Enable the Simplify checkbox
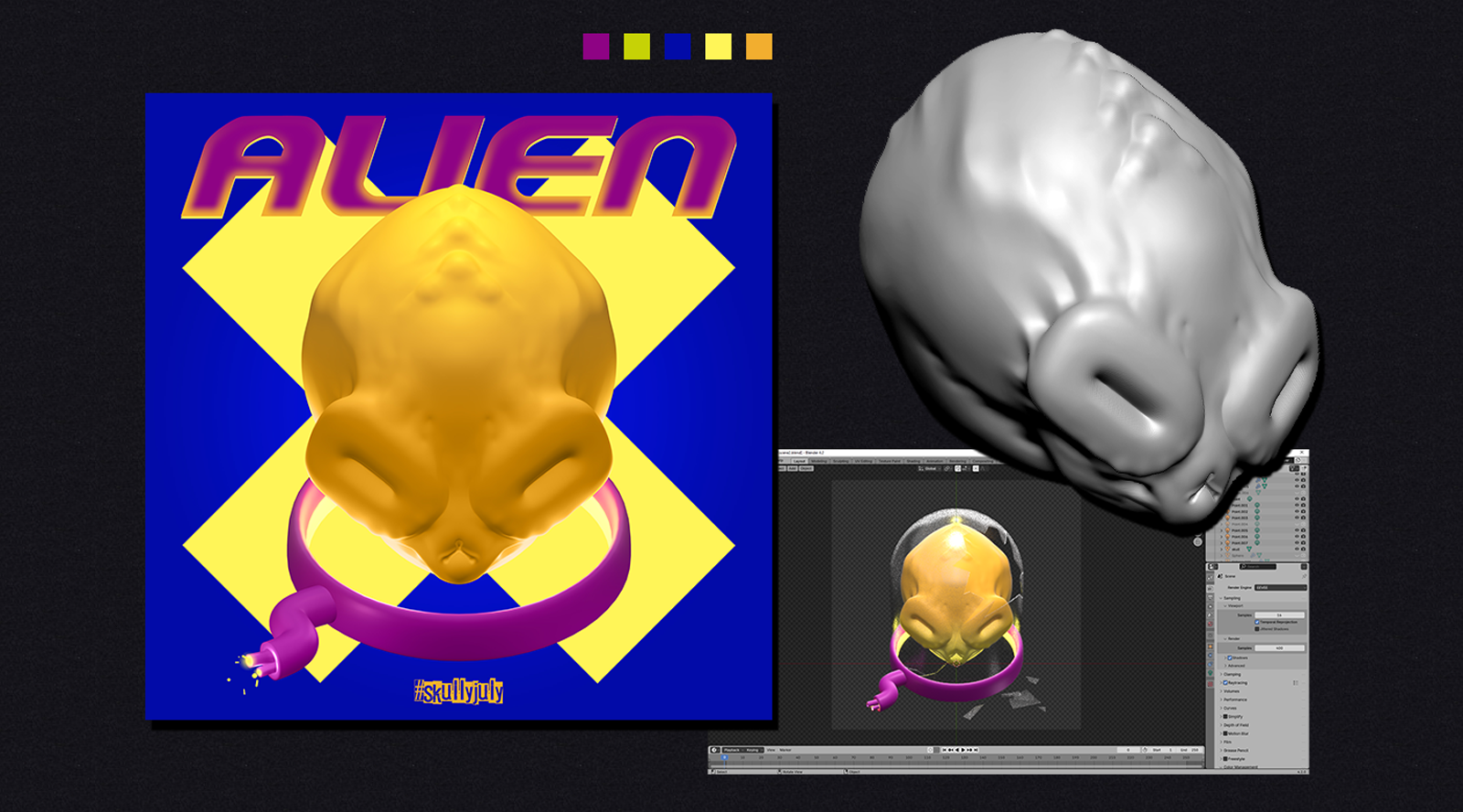Image resolution: width=1463 pixels, height=812 pixels. pyautogui.click(x=1226, y=717)
